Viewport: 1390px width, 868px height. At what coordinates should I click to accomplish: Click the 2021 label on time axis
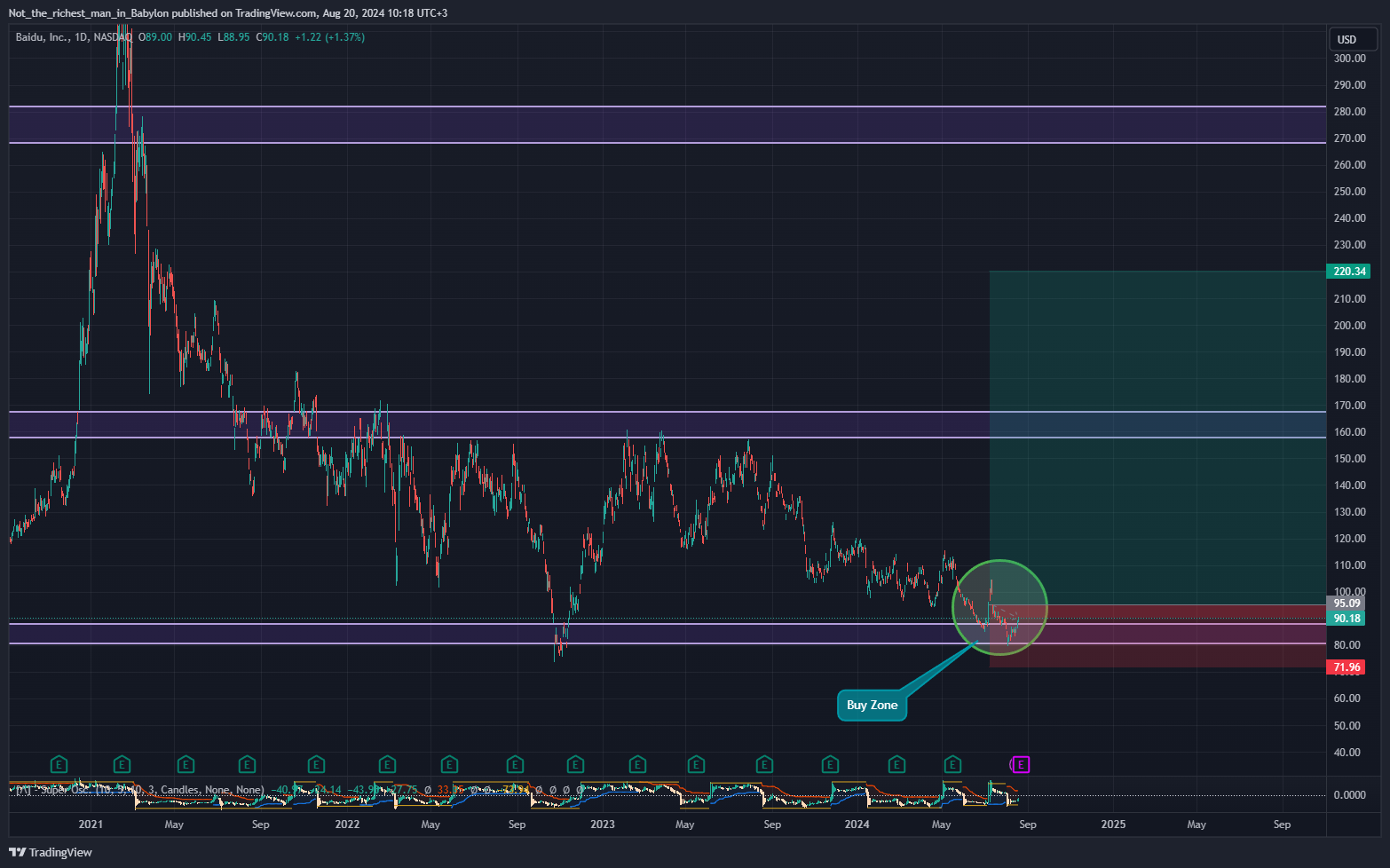point(91,825)
